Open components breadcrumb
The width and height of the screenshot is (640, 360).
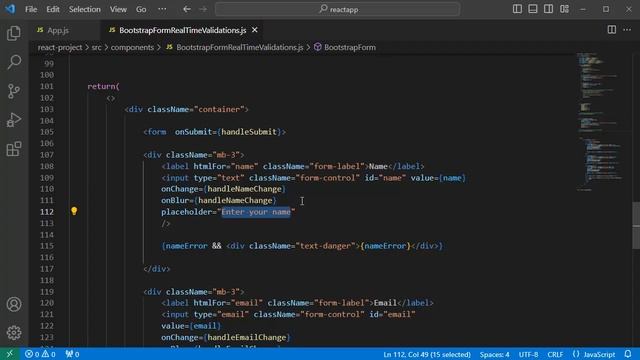pos(132,47)
